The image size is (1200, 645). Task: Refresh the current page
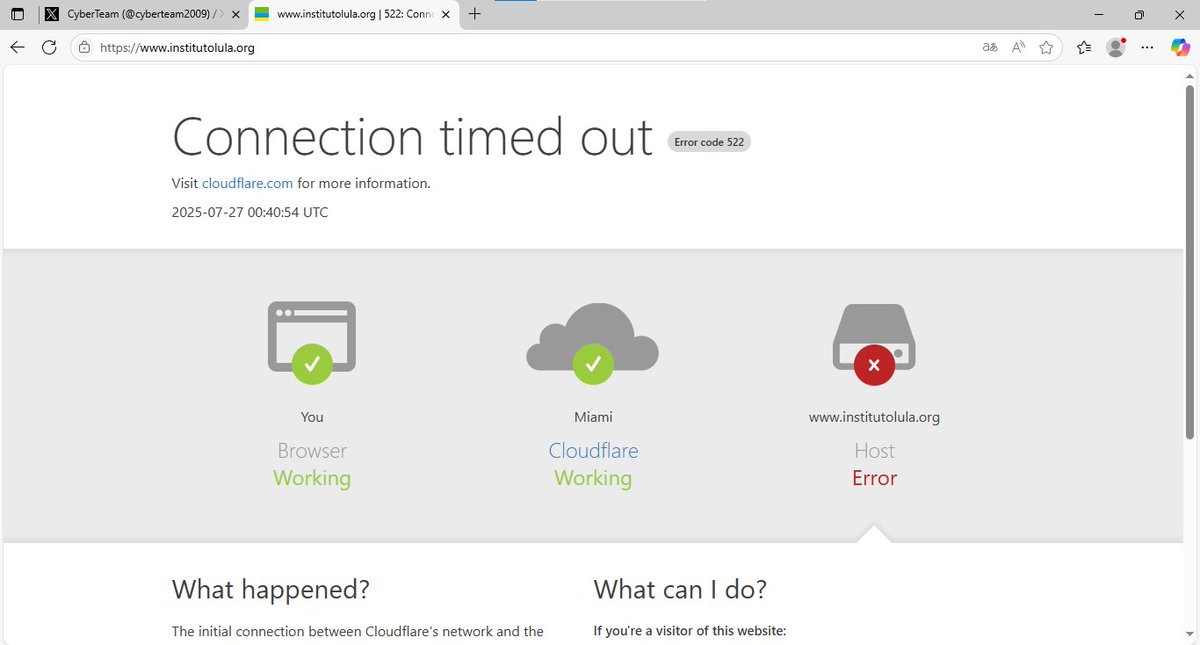click(x=49, y=47)
